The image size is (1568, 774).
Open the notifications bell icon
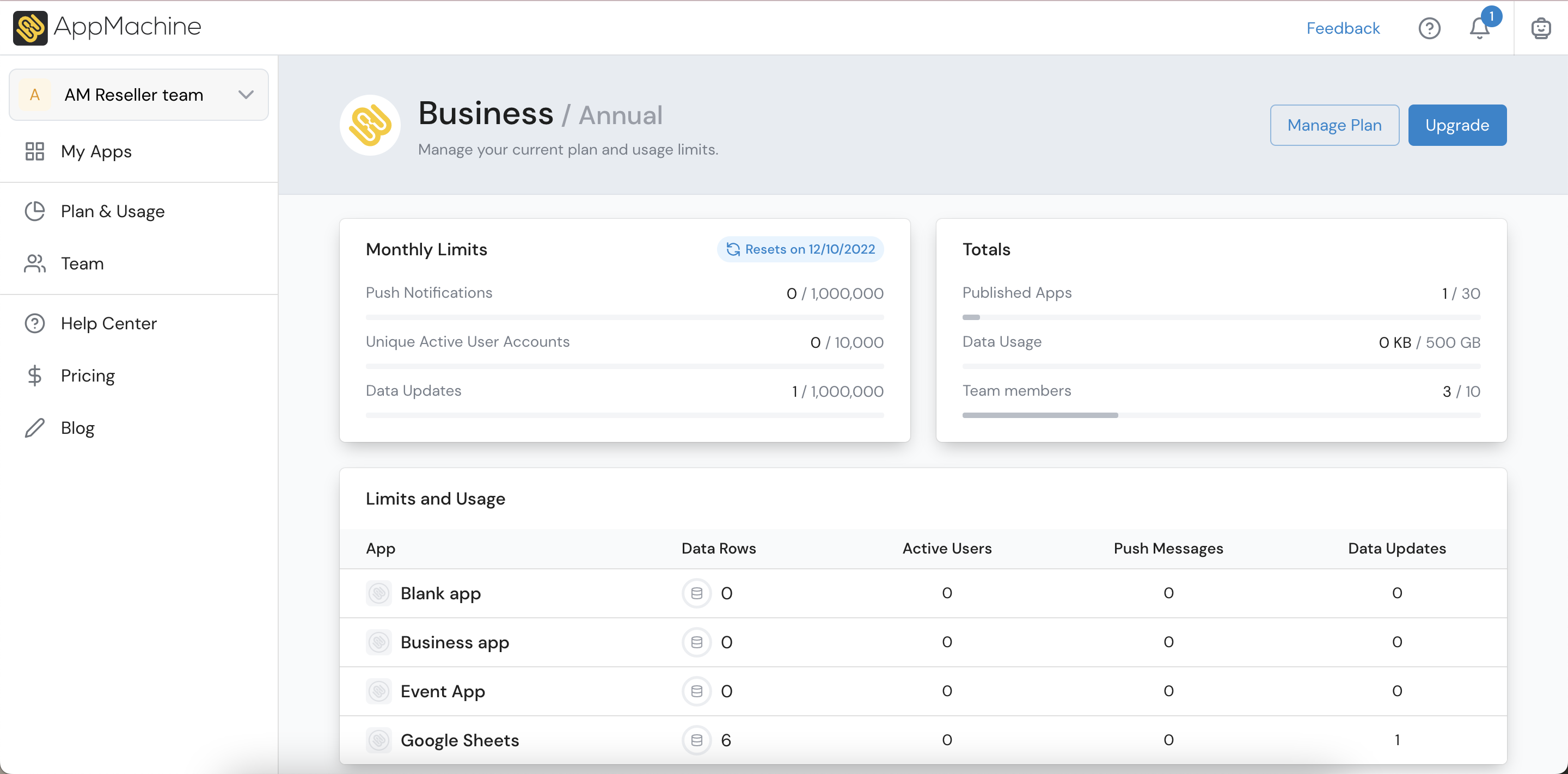[x=1479, y=28]
